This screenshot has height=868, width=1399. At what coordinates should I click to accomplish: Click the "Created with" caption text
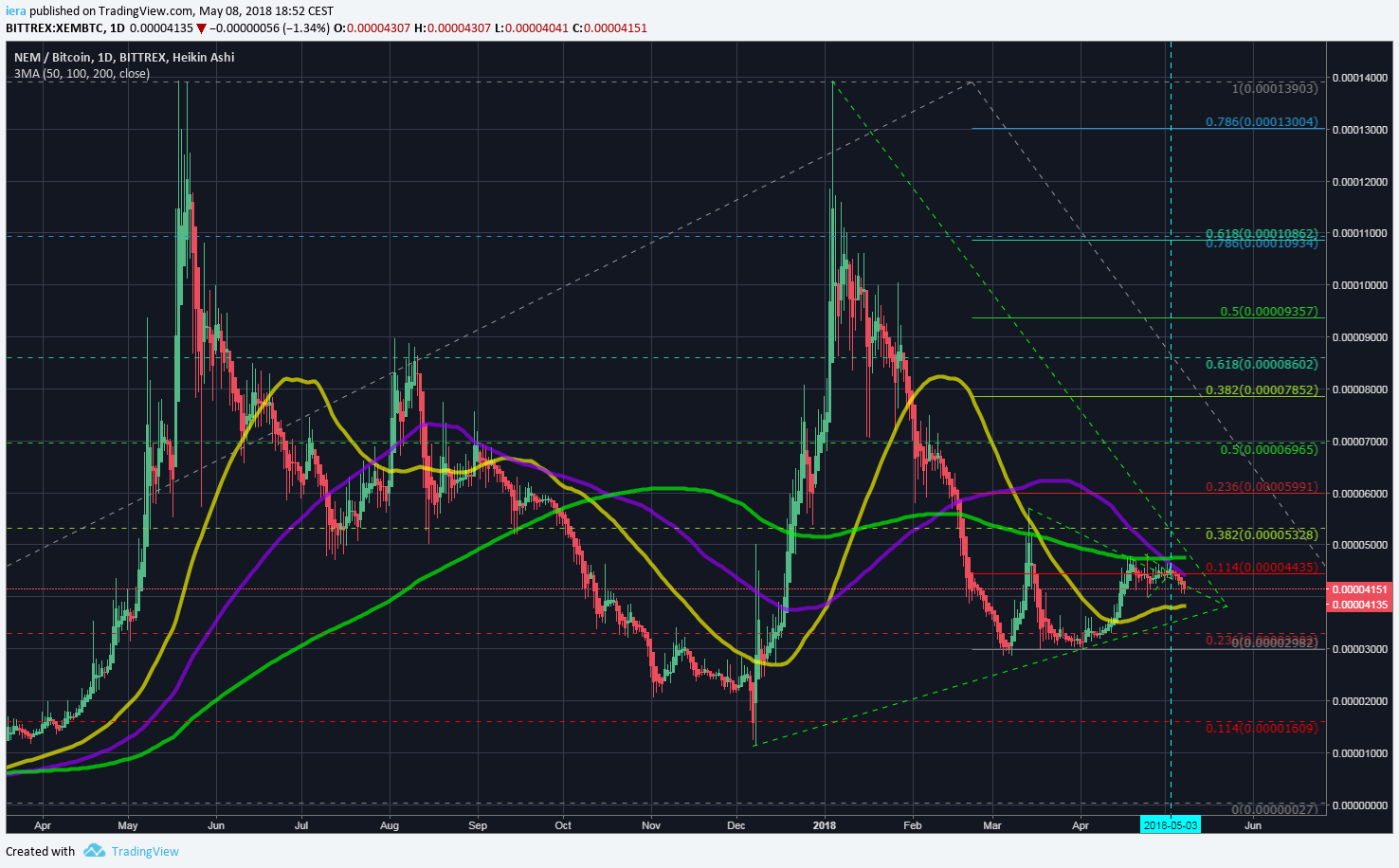point(41,851)
